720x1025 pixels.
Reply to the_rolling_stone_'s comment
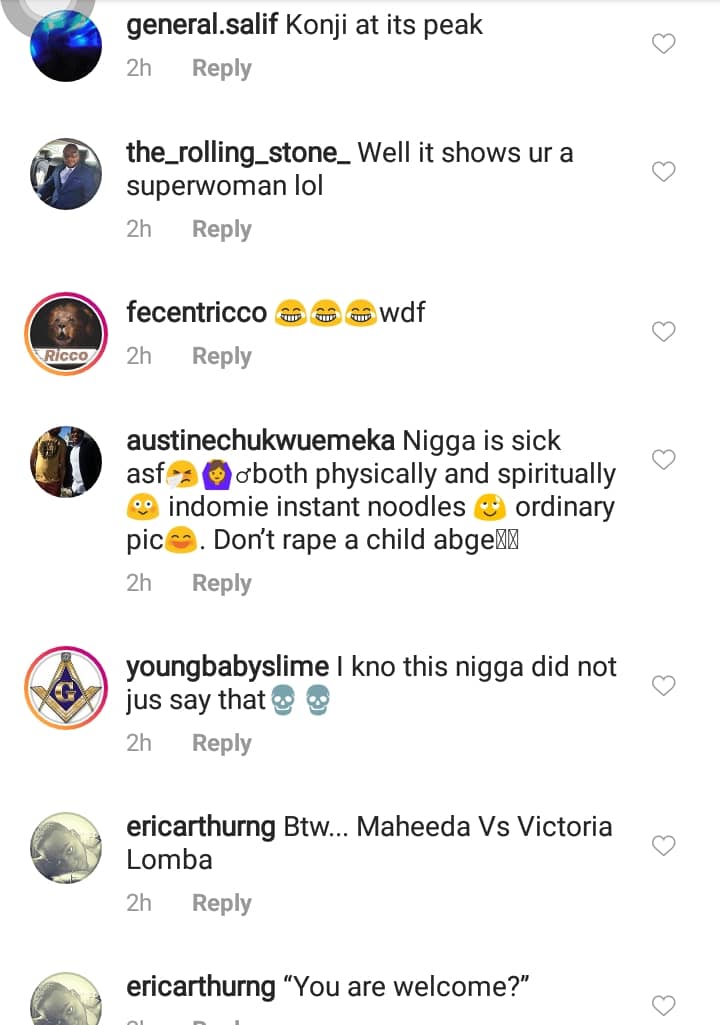221,229
